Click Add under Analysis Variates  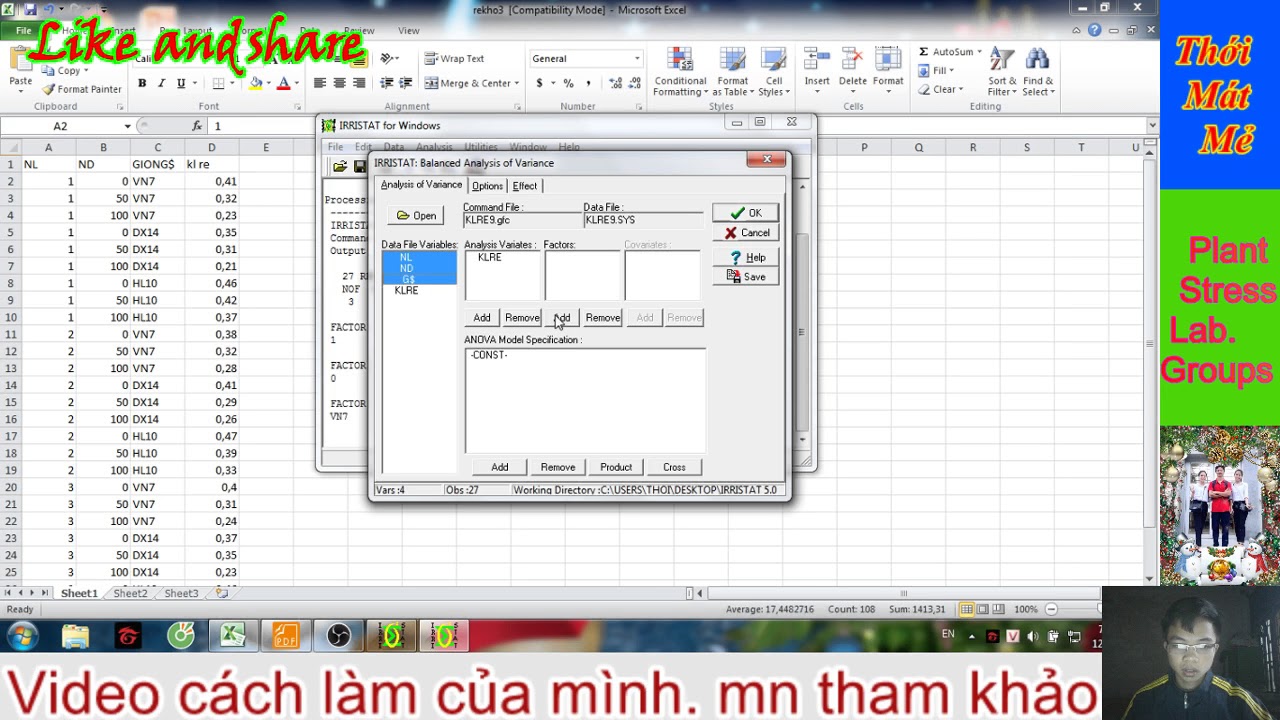[x=482, y=318]
